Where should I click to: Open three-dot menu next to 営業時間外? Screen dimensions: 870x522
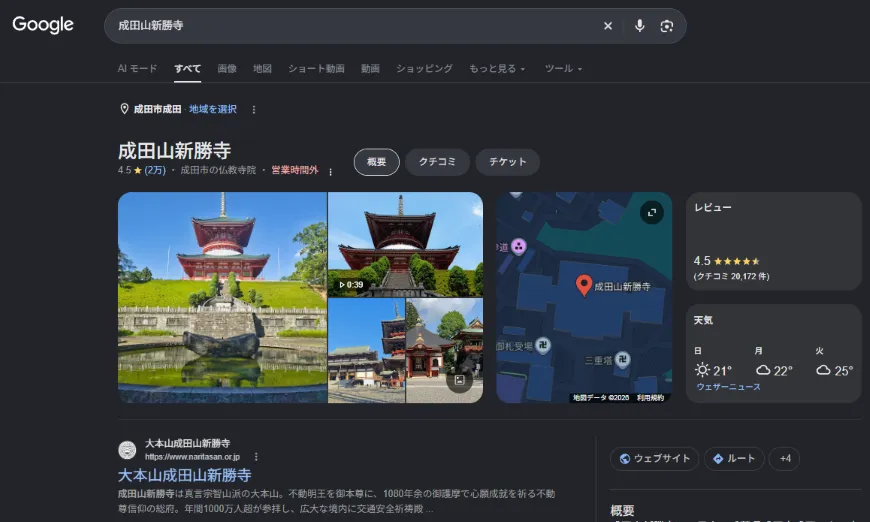click(x=330, y=171)
